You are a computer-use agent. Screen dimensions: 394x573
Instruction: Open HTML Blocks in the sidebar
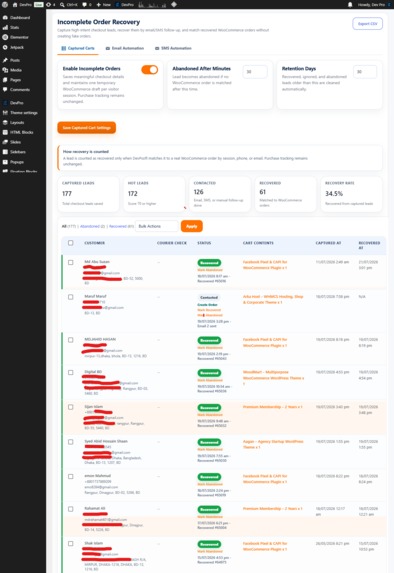tap(21, 132)
